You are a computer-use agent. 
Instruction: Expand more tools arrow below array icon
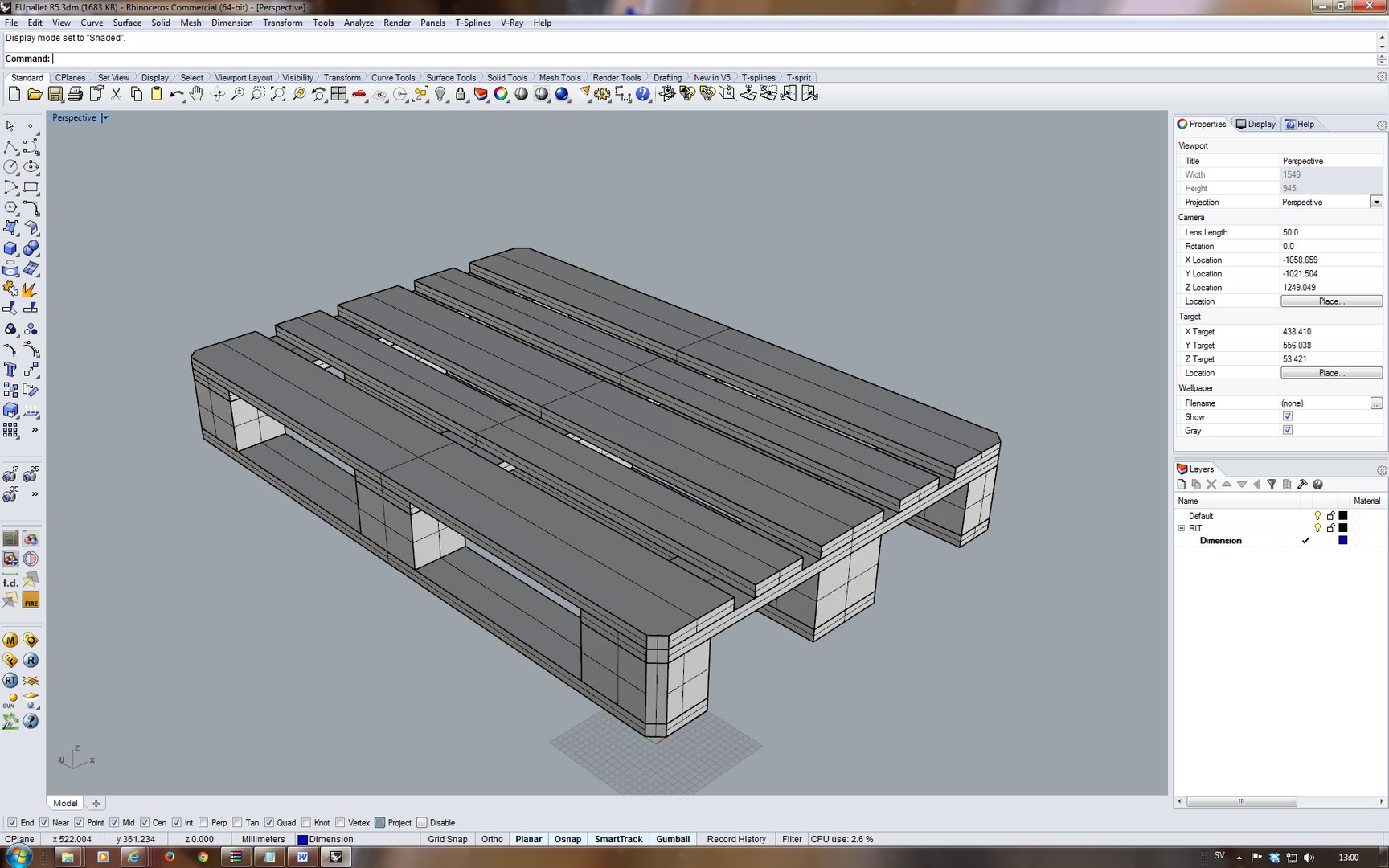coord(35,430)
